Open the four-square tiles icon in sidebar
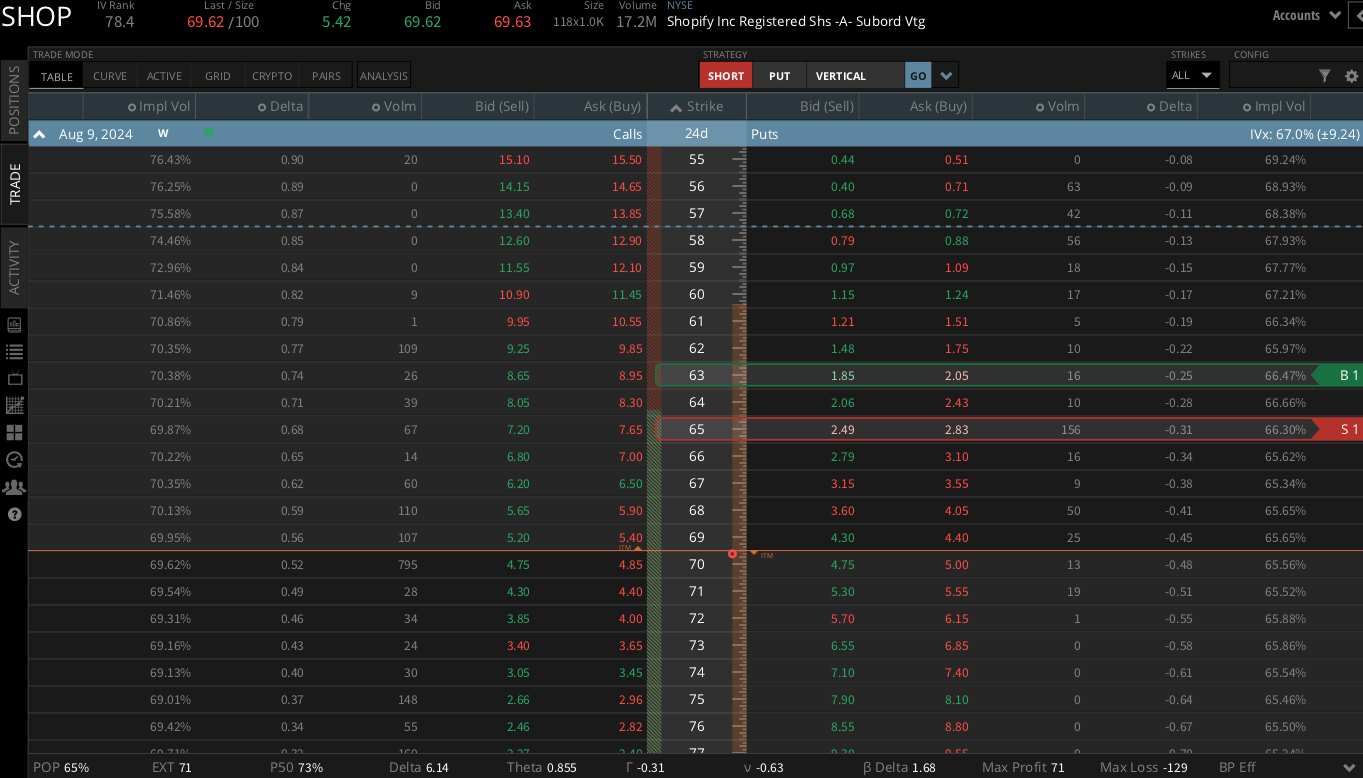Image resolution: width=1363 pixels, height=778 pixels. (14, 433)
